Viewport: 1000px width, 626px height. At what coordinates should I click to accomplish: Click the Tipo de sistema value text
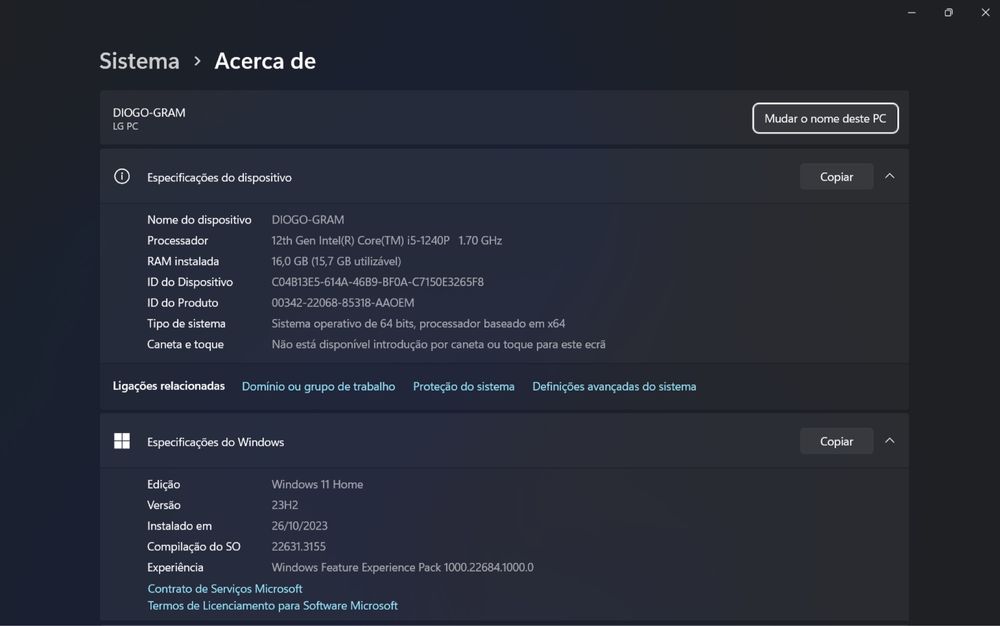click(x=418, y=324)
